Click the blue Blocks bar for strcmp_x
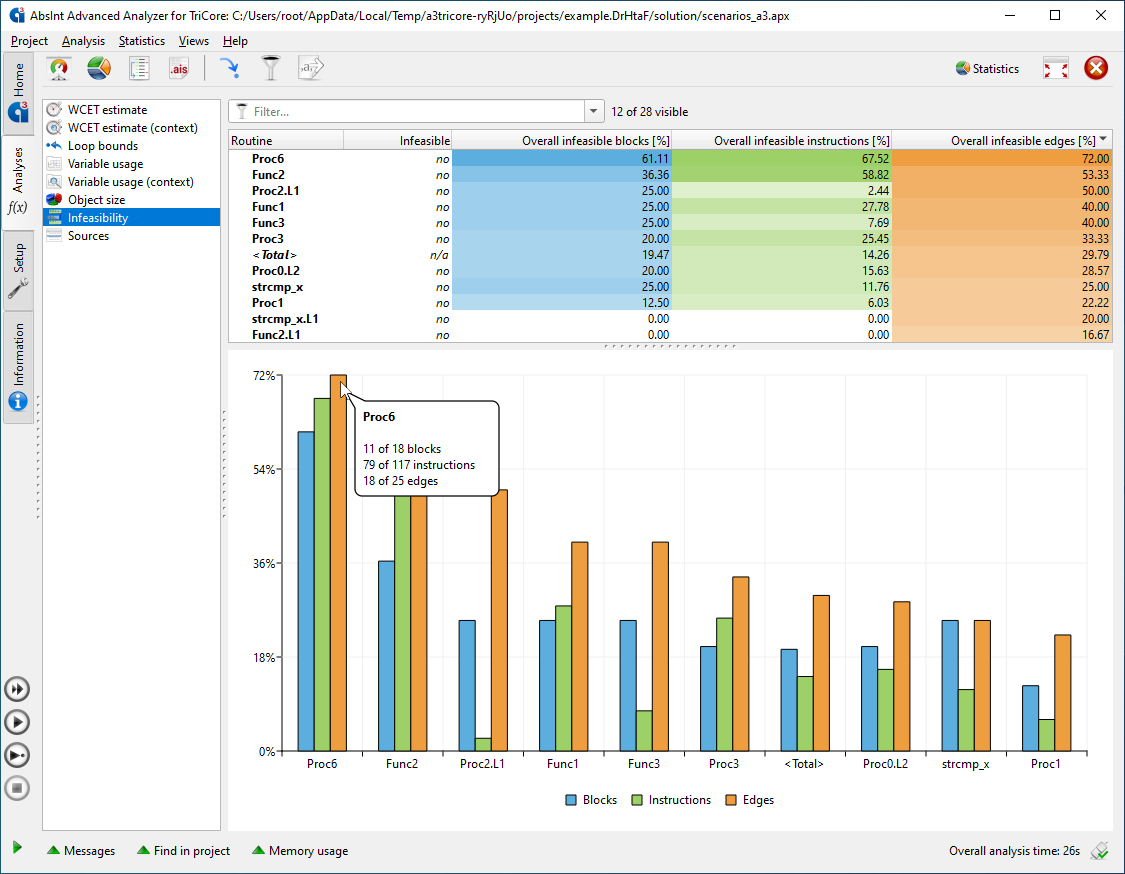The width and height of the screenshot is (1125, 874). click(950, 686)
